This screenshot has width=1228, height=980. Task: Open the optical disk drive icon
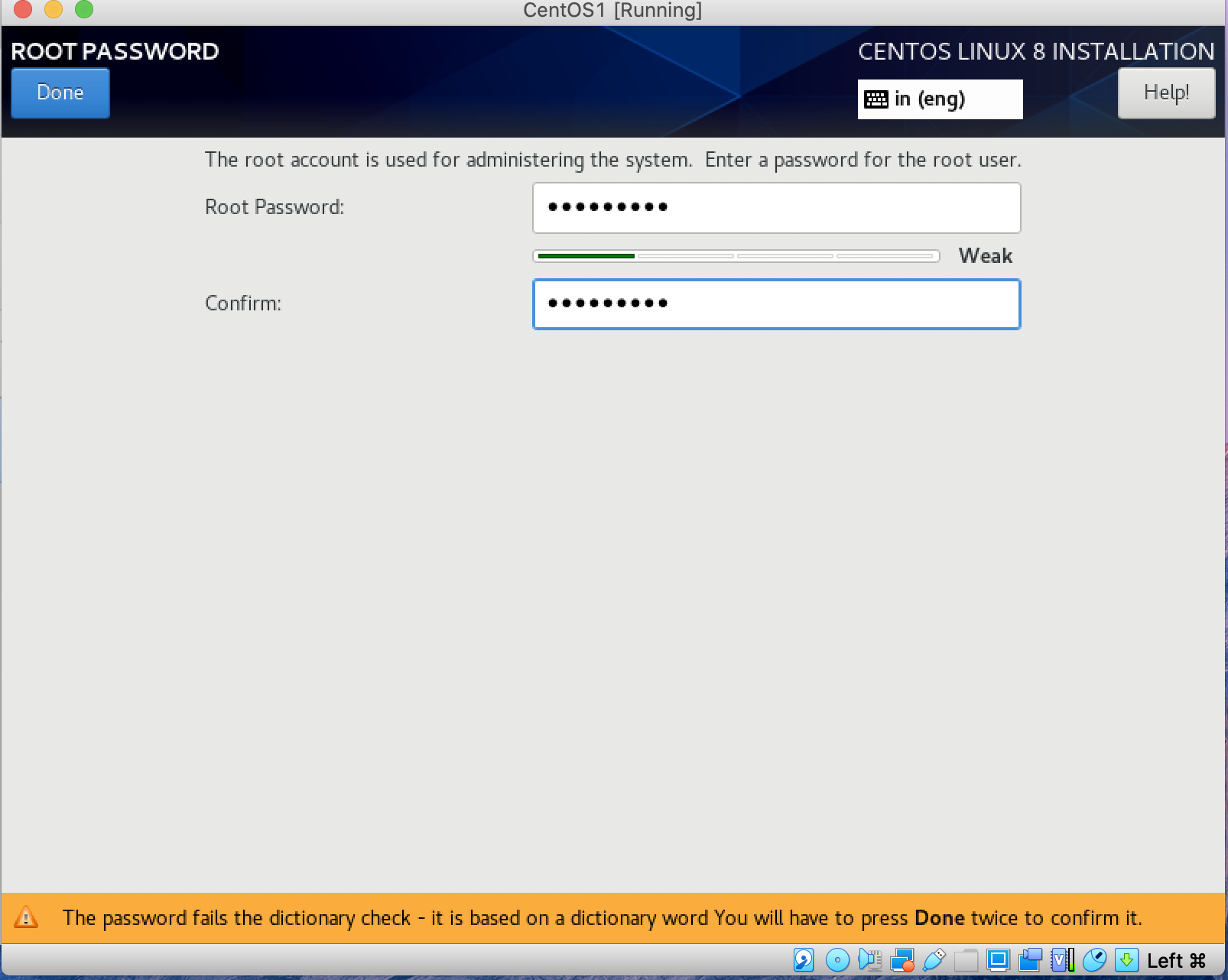tap(837, 960)
